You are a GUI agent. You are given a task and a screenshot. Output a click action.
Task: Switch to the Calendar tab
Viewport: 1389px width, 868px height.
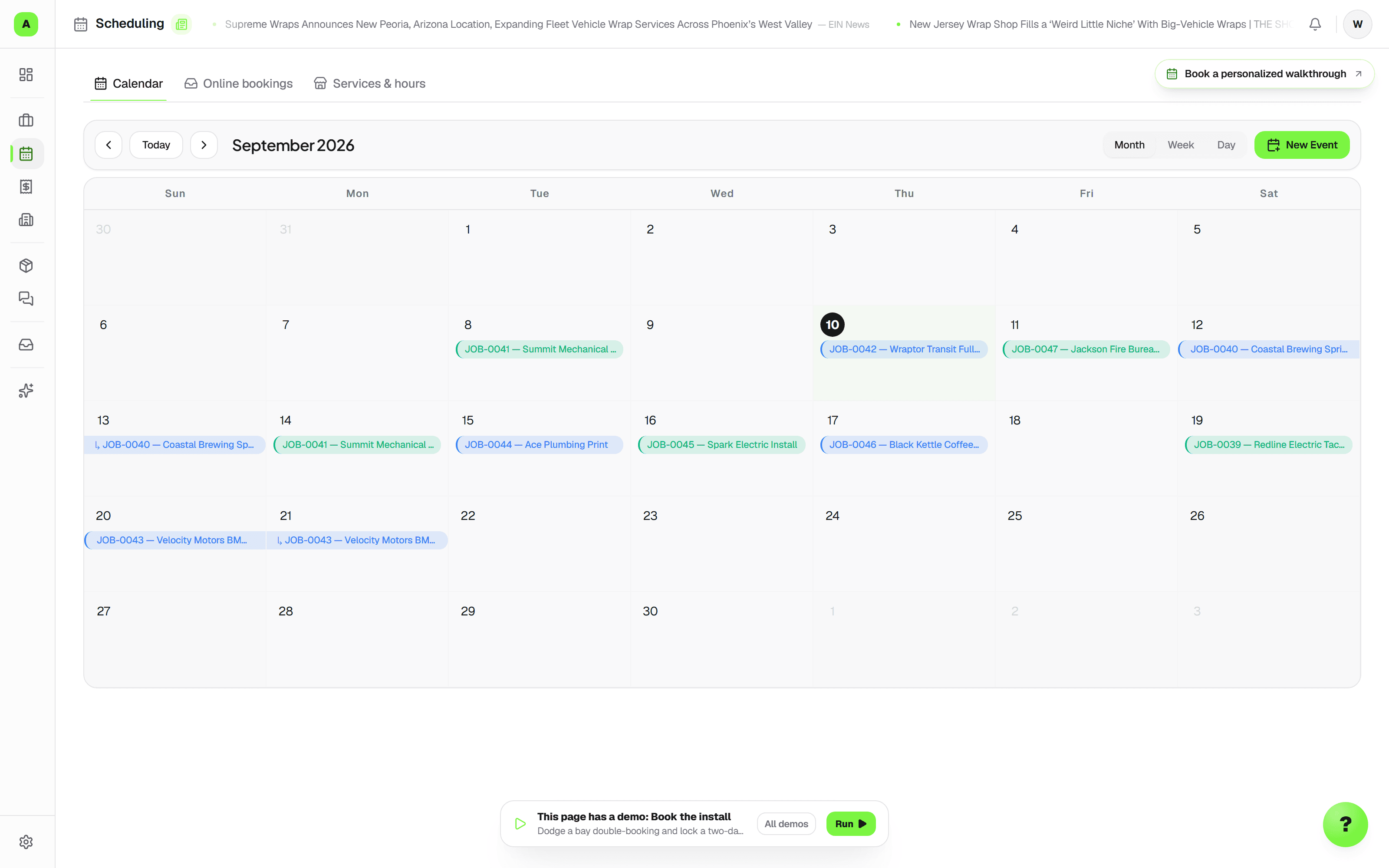pos(128,84)
